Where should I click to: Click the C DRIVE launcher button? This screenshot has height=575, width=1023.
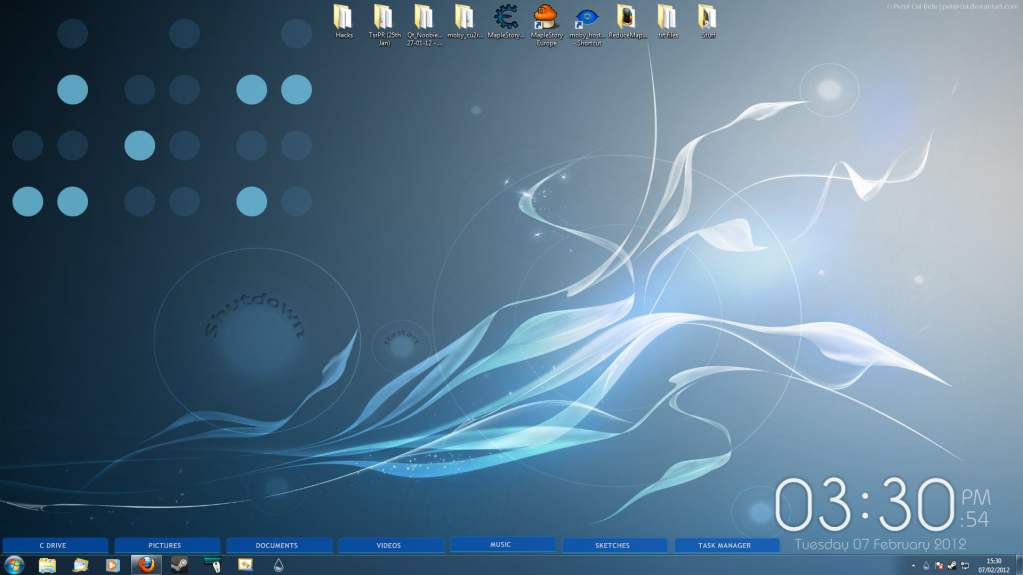[x=54, y=545]
